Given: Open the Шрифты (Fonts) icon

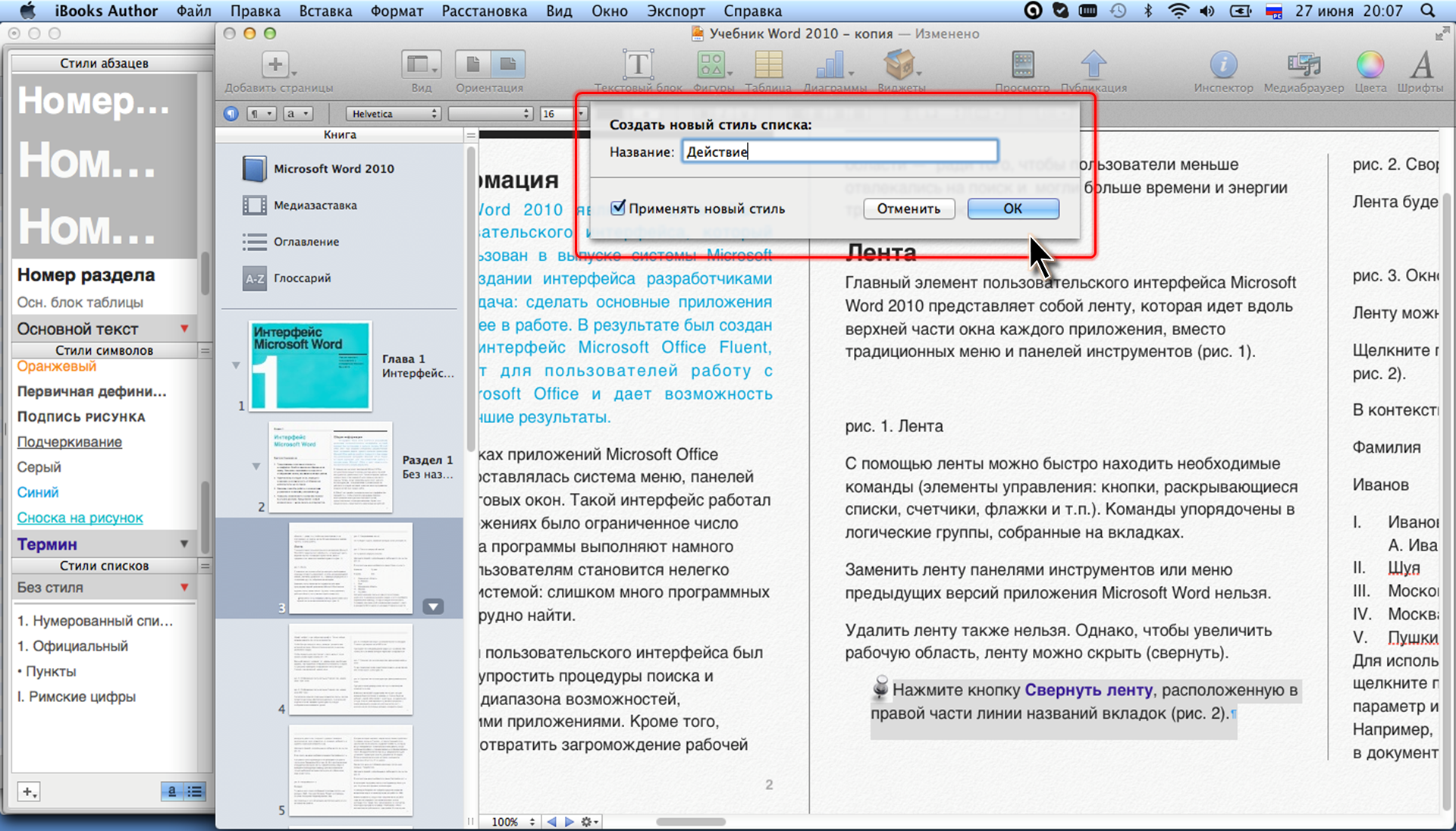Looking at the screenshot, I should point(1421,65).
